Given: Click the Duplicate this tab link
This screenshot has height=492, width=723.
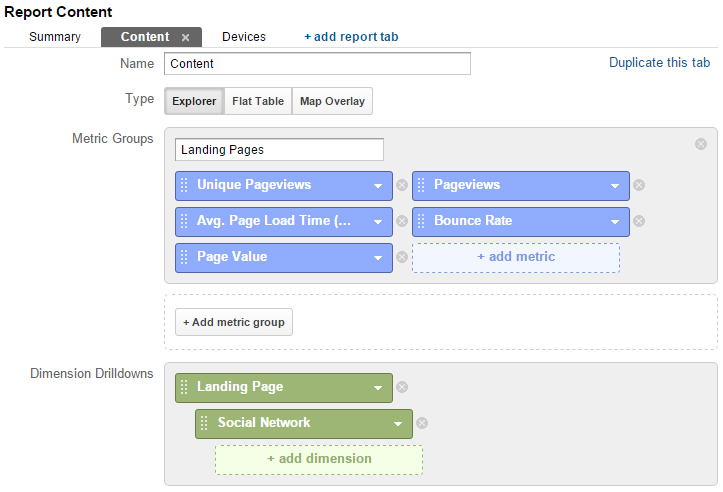Looking at the screenshot, I should tap(659, 63).
